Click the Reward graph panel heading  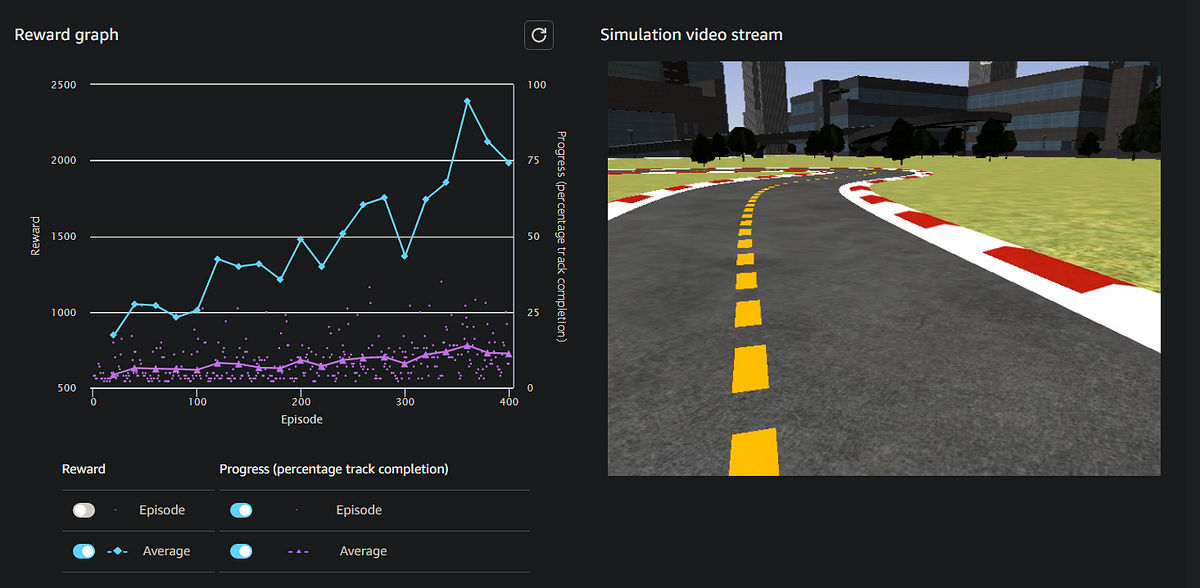click(66, 34)
